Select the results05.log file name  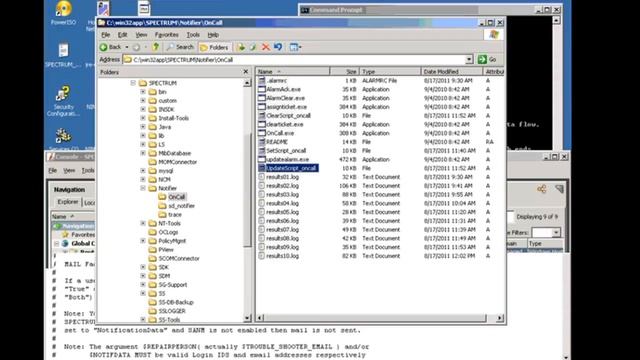(282, 212)
